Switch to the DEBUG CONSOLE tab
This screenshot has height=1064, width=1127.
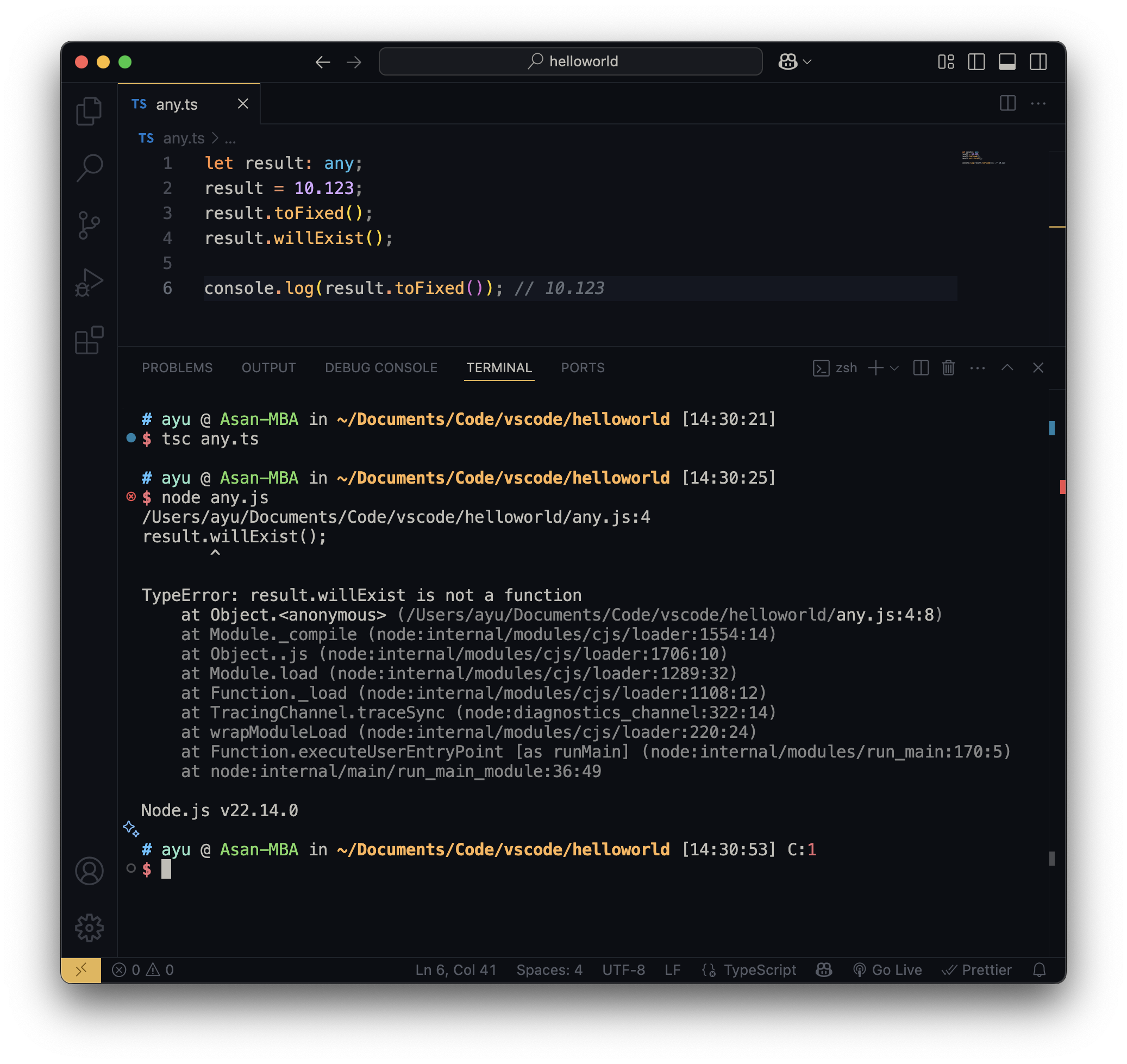pyautogui.click(x=381, y=367)
